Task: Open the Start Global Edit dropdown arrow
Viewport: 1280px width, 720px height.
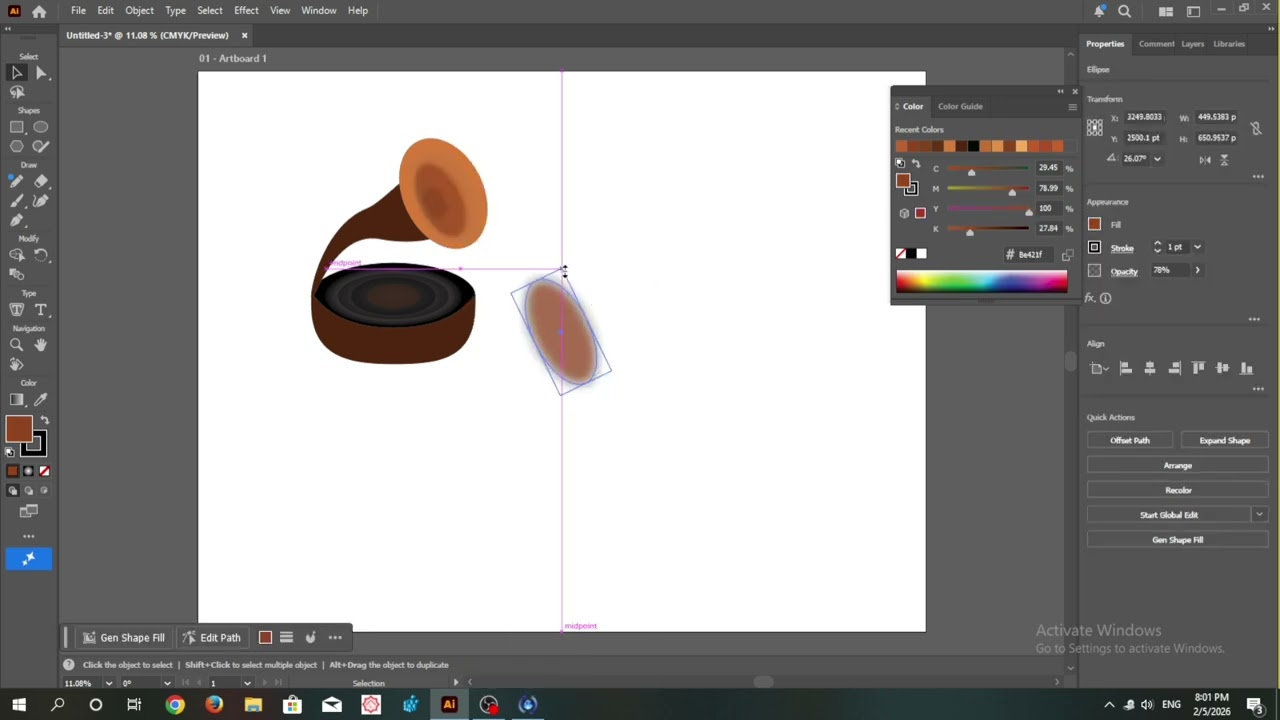Action: click(x=1258, y=515)
